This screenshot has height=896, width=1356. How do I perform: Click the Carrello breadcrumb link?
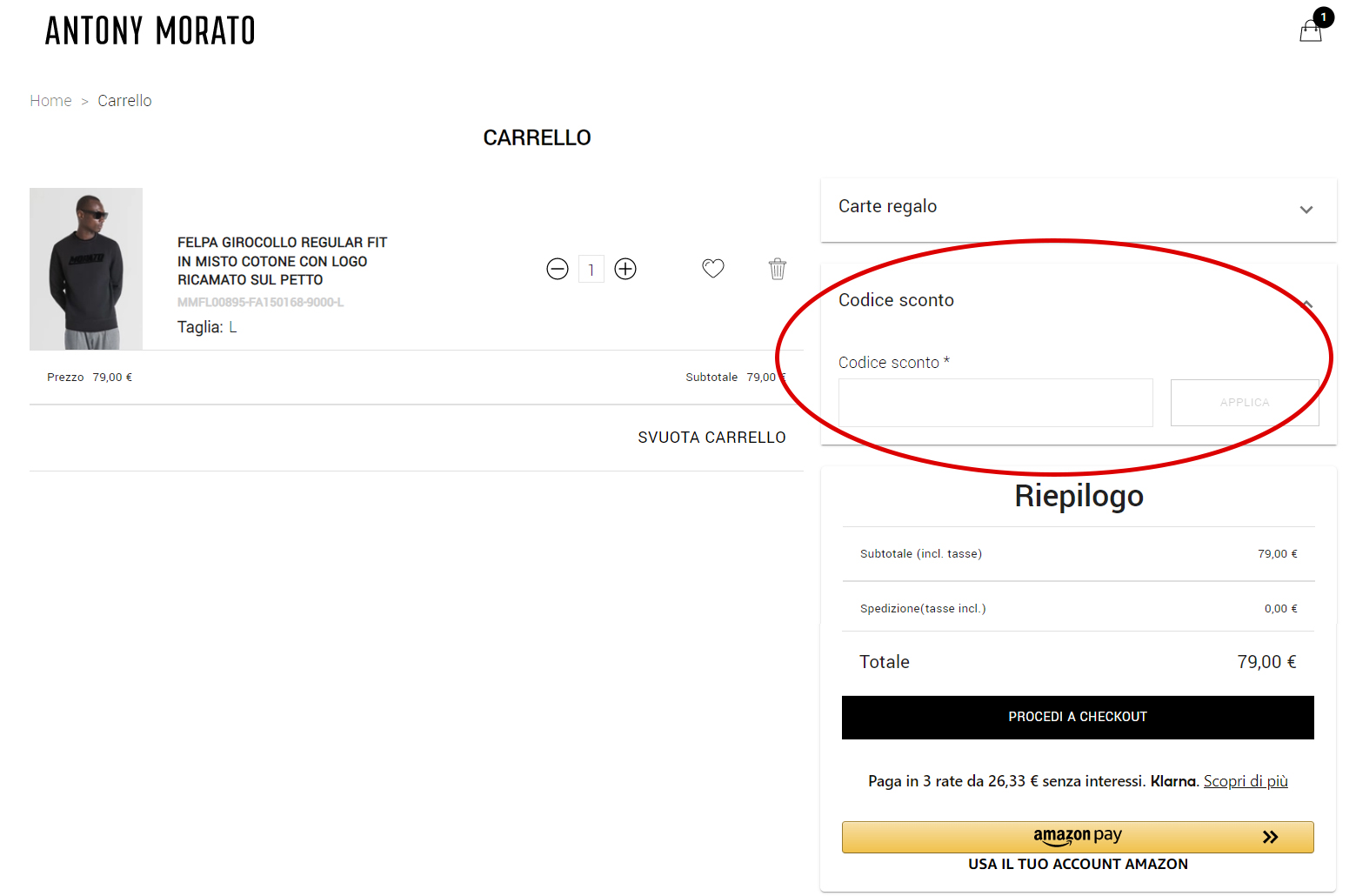[124, 101]
